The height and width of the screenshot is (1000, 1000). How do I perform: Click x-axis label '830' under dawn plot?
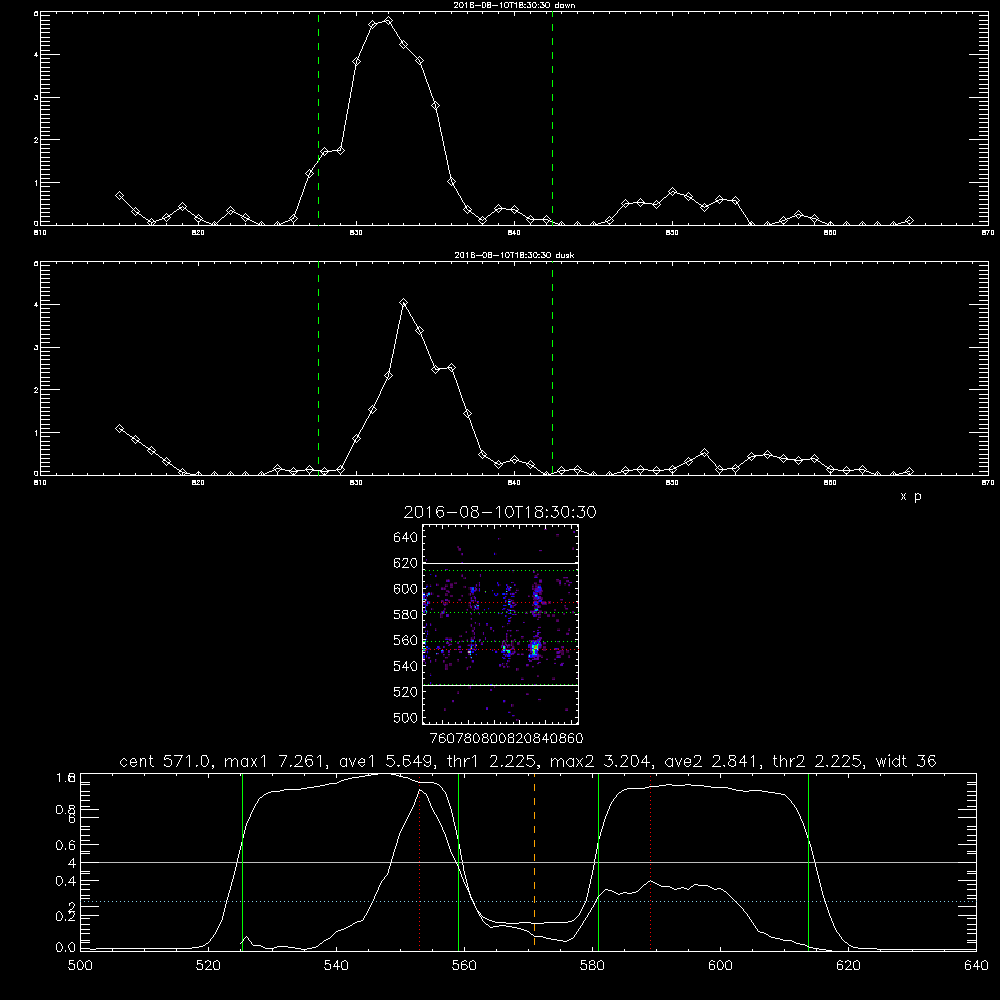pos(356,233)
